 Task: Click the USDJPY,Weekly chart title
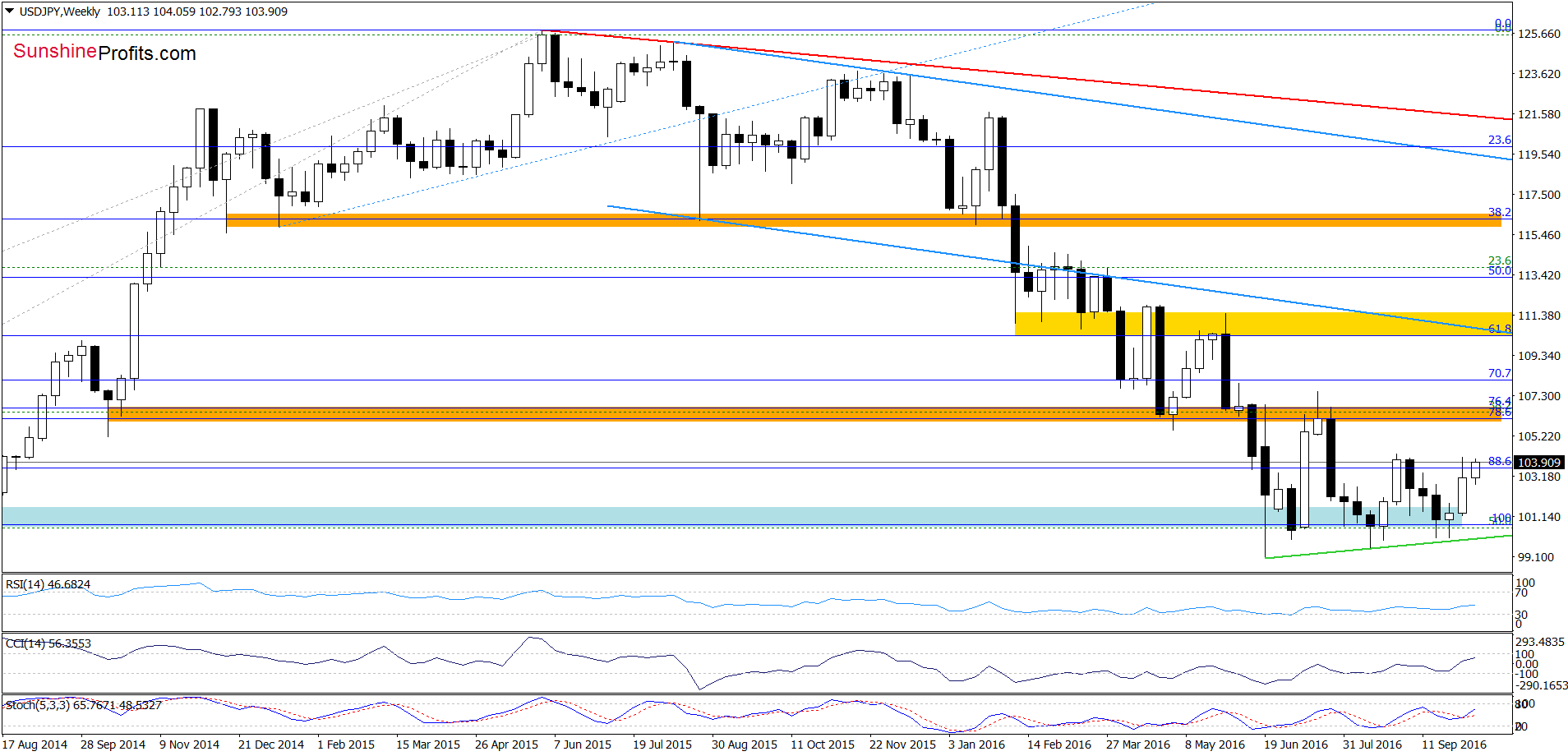pos(59,12)
